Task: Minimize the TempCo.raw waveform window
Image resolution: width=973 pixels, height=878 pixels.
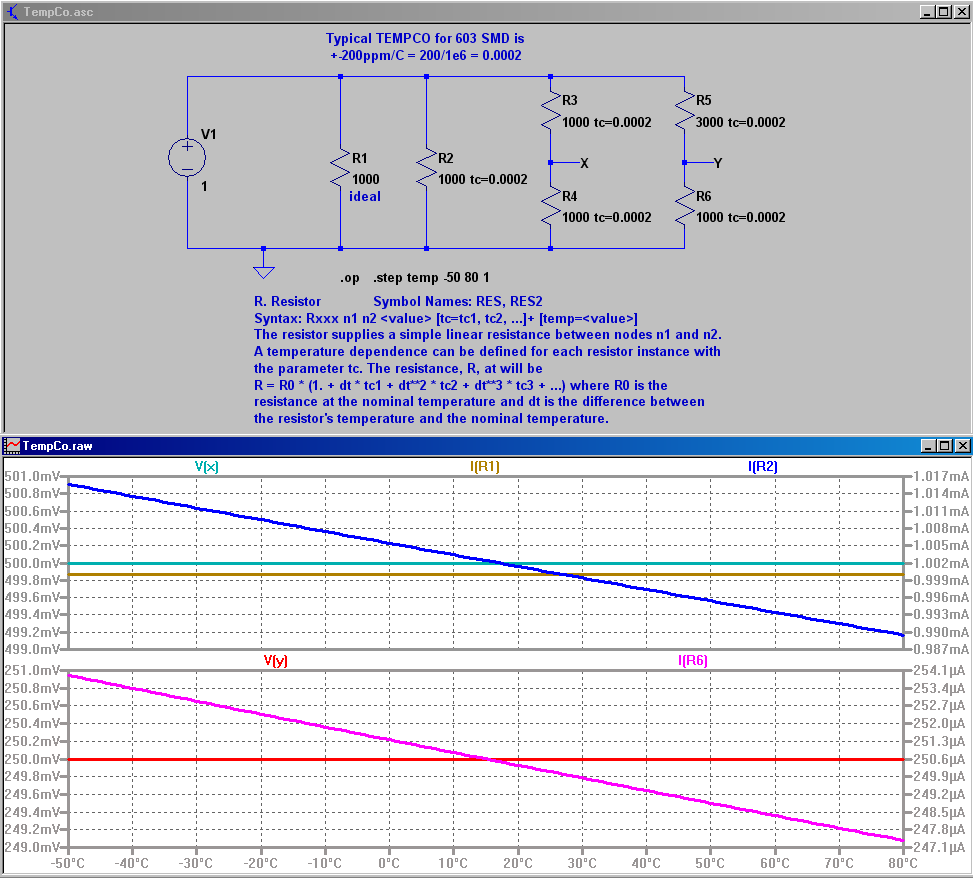Action: (x=928, y=446)
